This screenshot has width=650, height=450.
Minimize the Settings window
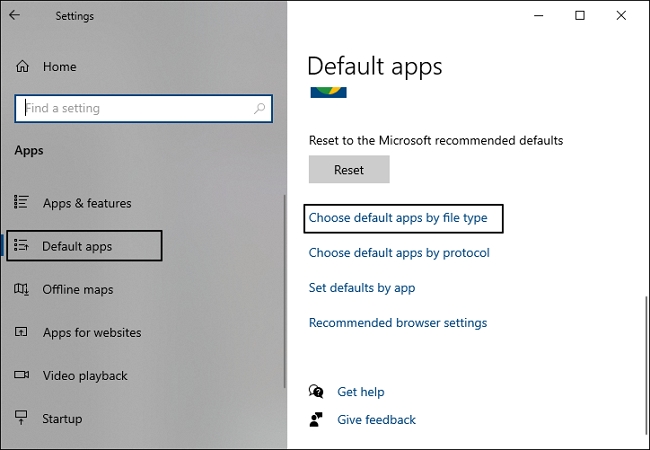(538, 16)
